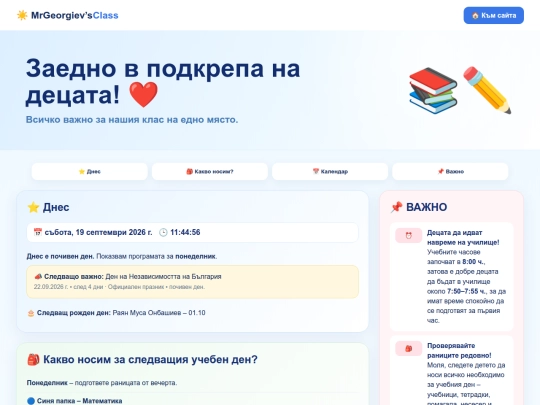Open the Календар tab
Image resolution: width=540 pixels, height=405 pixels.
point(330,172)
